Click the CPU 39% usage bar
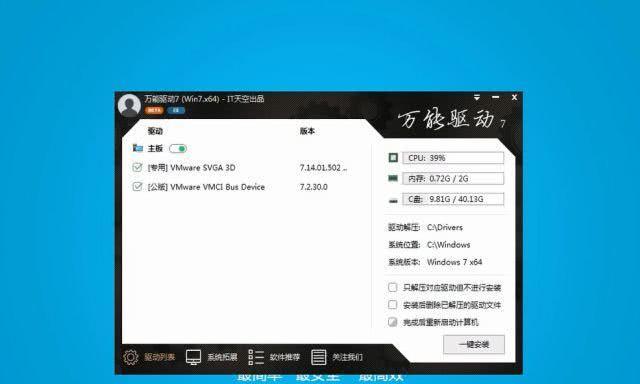The image size is (640, 384). tap(453, 158)
